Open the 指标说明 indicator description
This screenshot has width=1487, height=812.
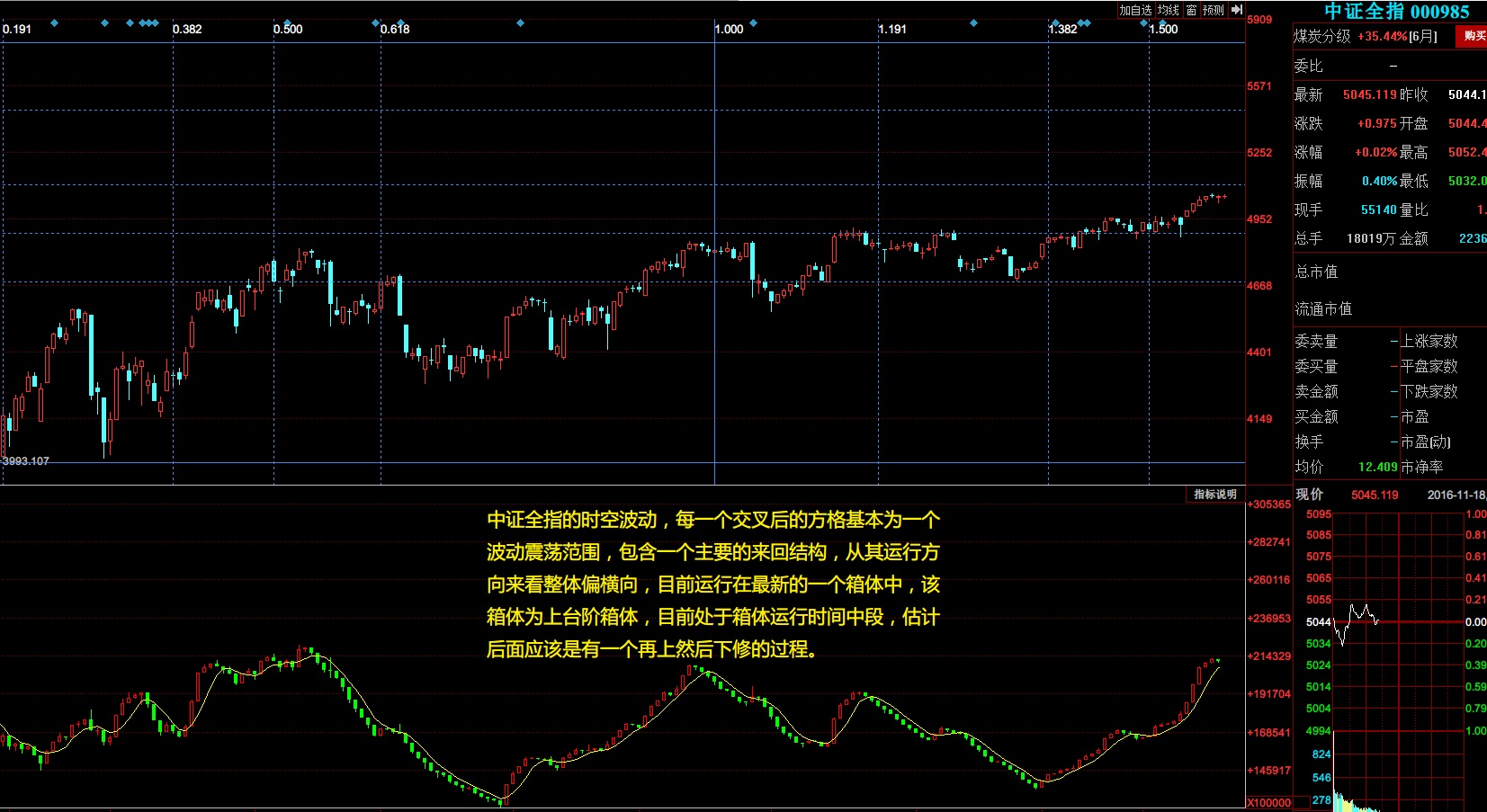point(1215,495)
